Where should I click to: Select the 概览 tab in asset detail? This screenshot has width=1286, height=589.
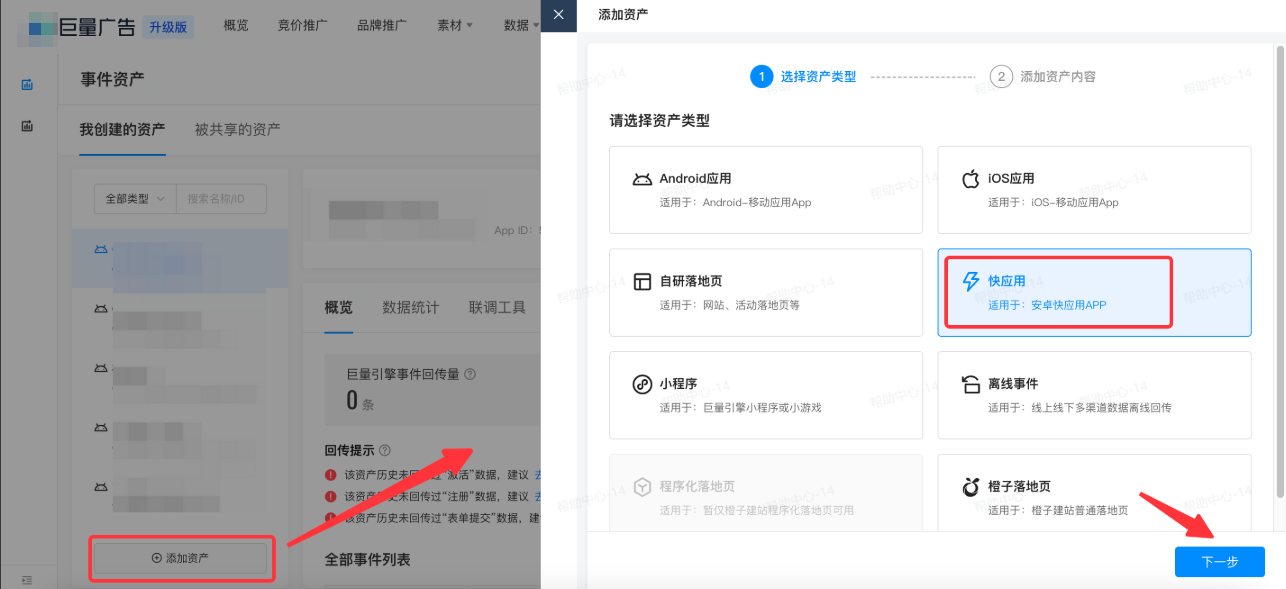click(339, 307)
